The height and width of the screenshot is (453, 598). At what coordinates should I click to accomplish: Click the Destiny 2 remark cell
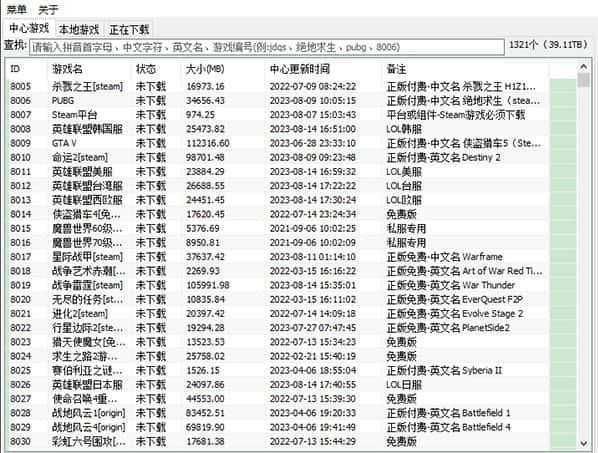444,157
